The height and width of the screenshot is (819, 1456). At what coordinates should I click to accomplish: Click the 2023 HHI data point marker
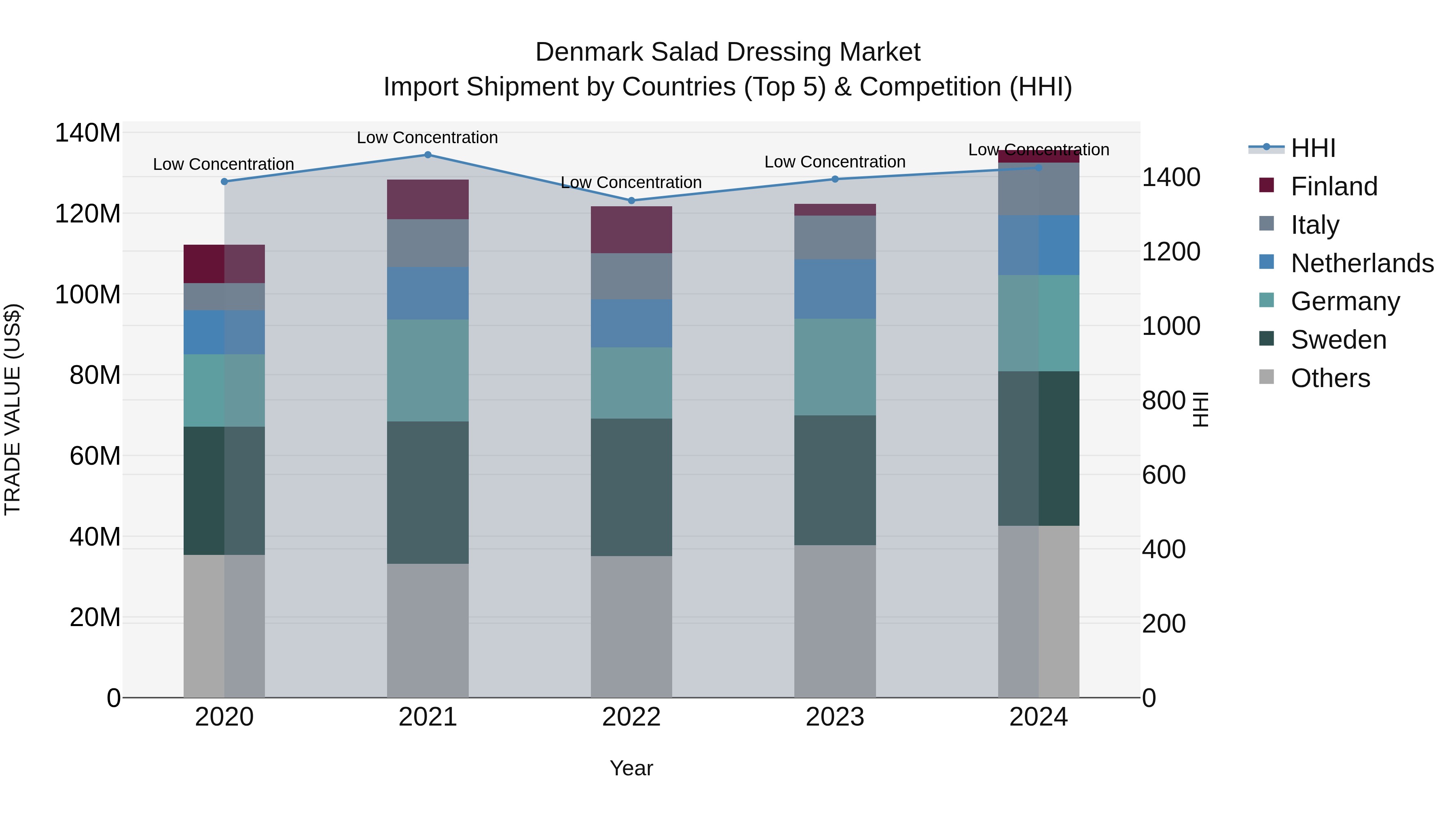835,179
